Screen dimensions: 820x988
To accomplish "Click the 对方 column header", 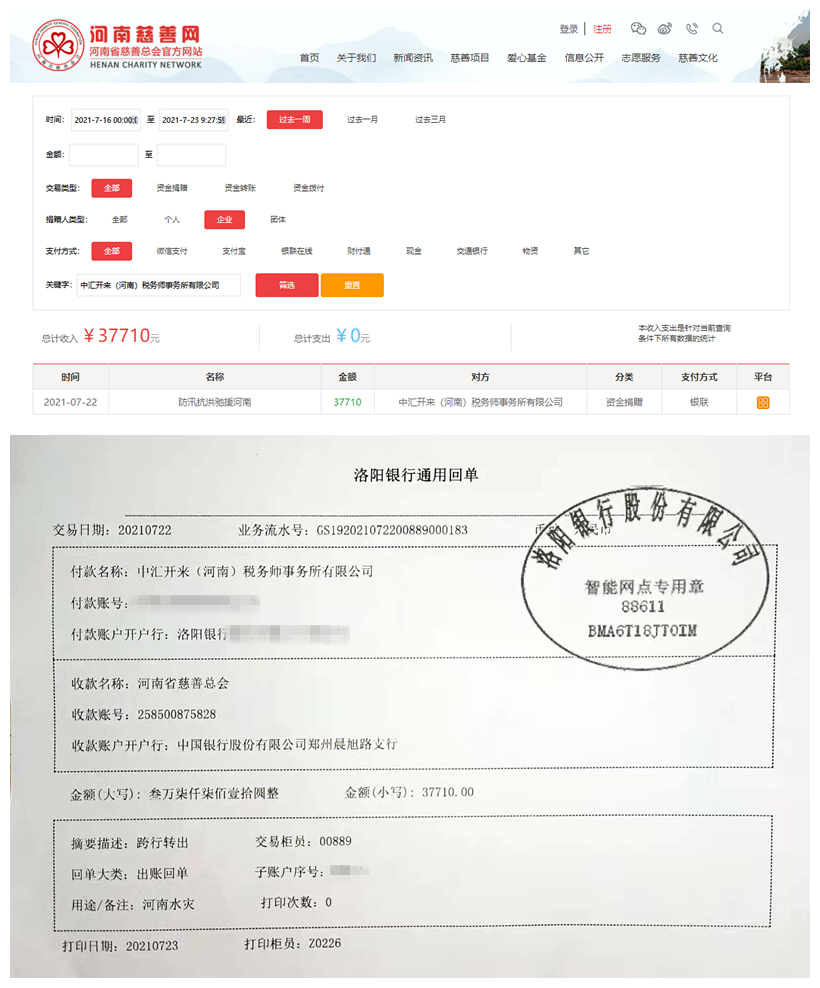I will point(480,377).
